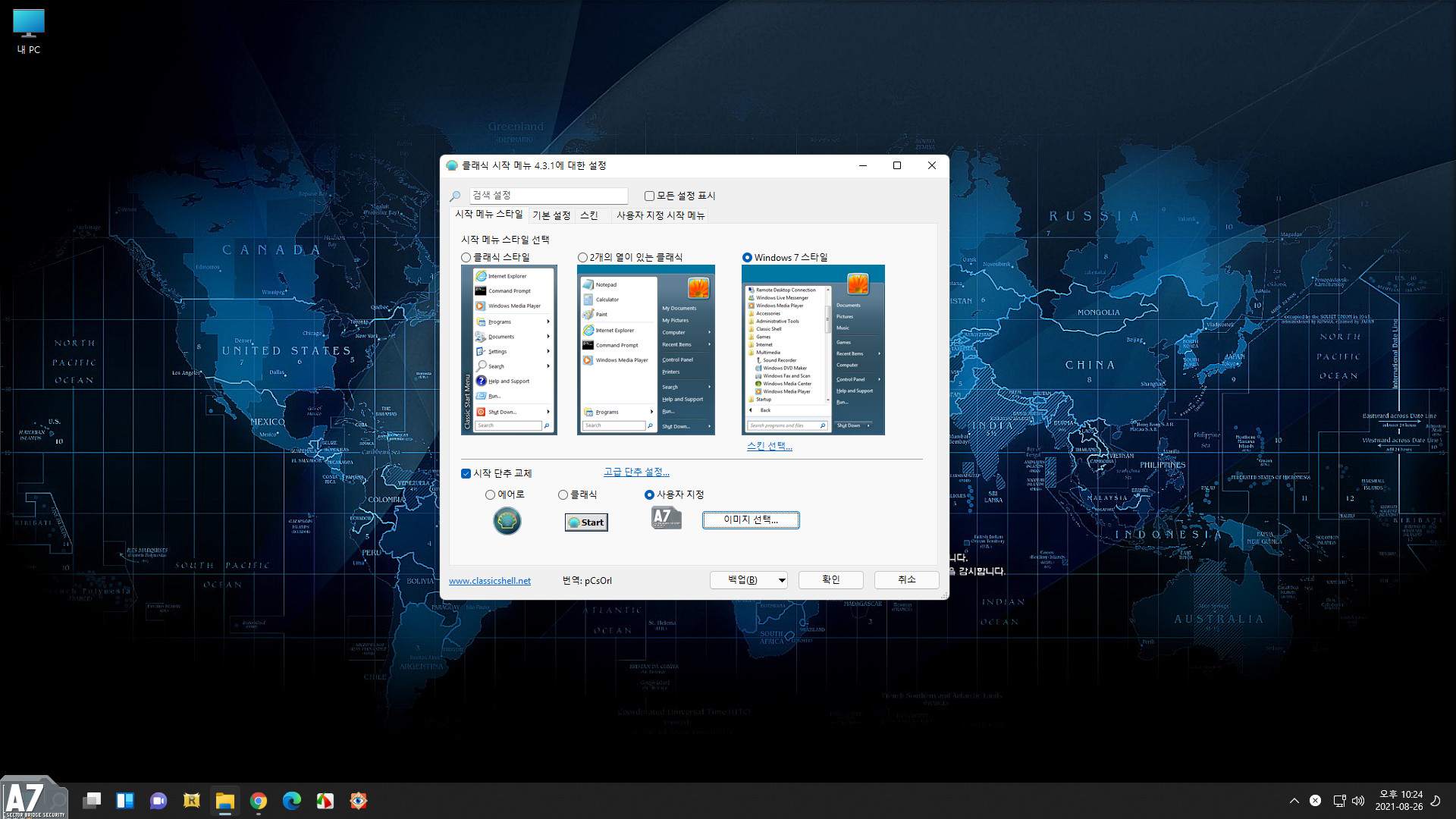The image size is (1456, 819).
Task: Open the Widgets panel icon on taskbar
Action: [125, 801]
